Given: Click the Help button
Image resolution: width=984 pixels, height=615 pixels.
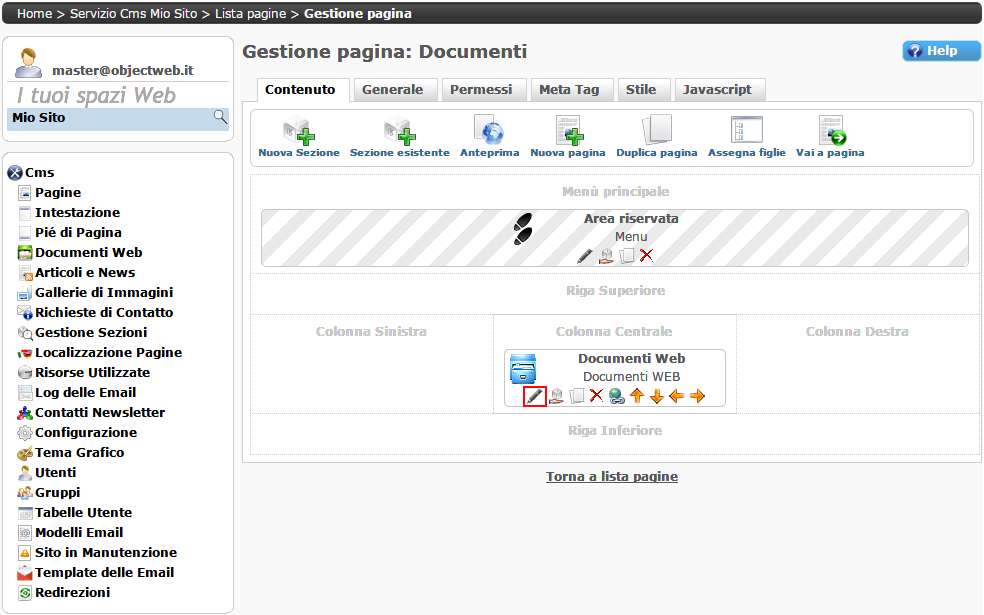Looking at the screenshot, I should pos(941,51).
